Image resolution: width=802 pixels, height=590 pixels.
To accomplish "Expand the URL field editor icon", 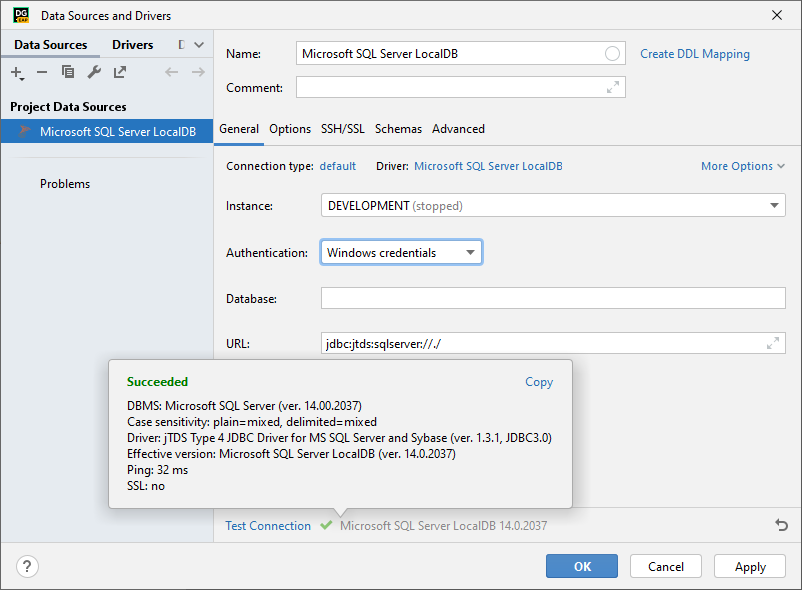I will 773,343.
